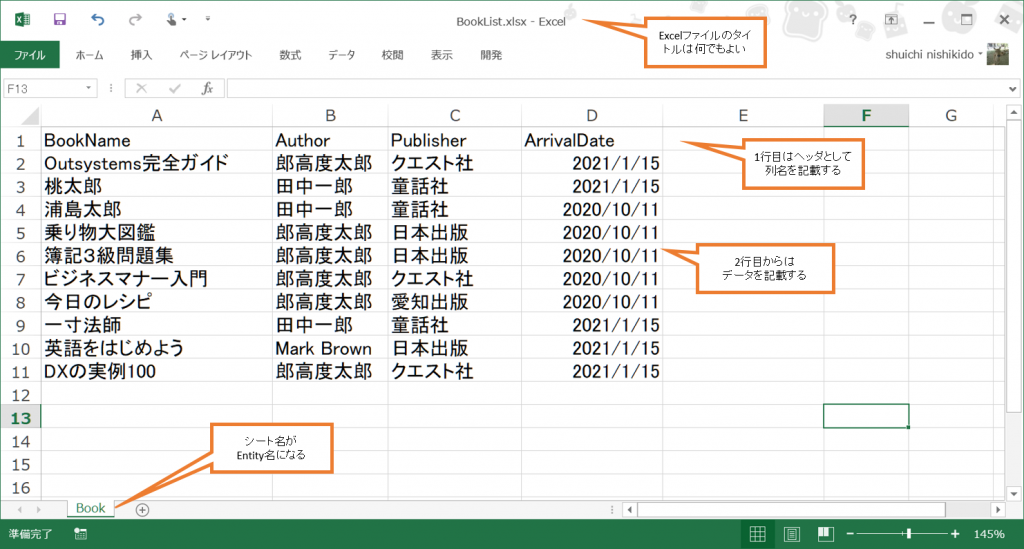1024x549 pixels.
Task: Click the zoom in plus icon
Action: click(955, 534)
